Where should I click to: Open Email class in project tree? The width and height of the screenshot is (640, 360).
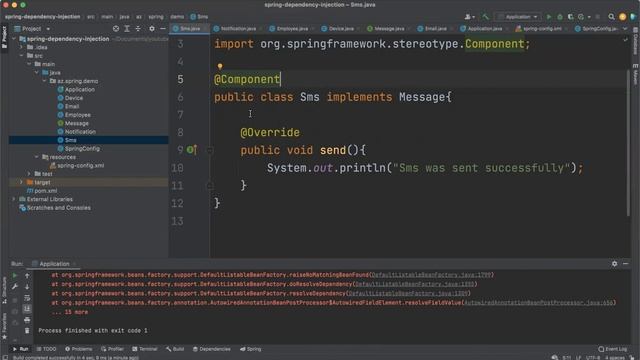click(x=68, y=106)
